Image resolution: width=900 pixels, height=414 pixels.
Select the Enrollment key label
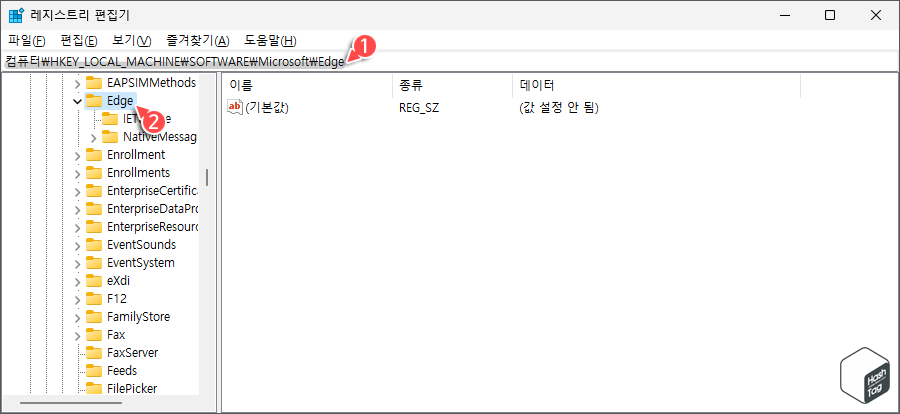(136, 155)
